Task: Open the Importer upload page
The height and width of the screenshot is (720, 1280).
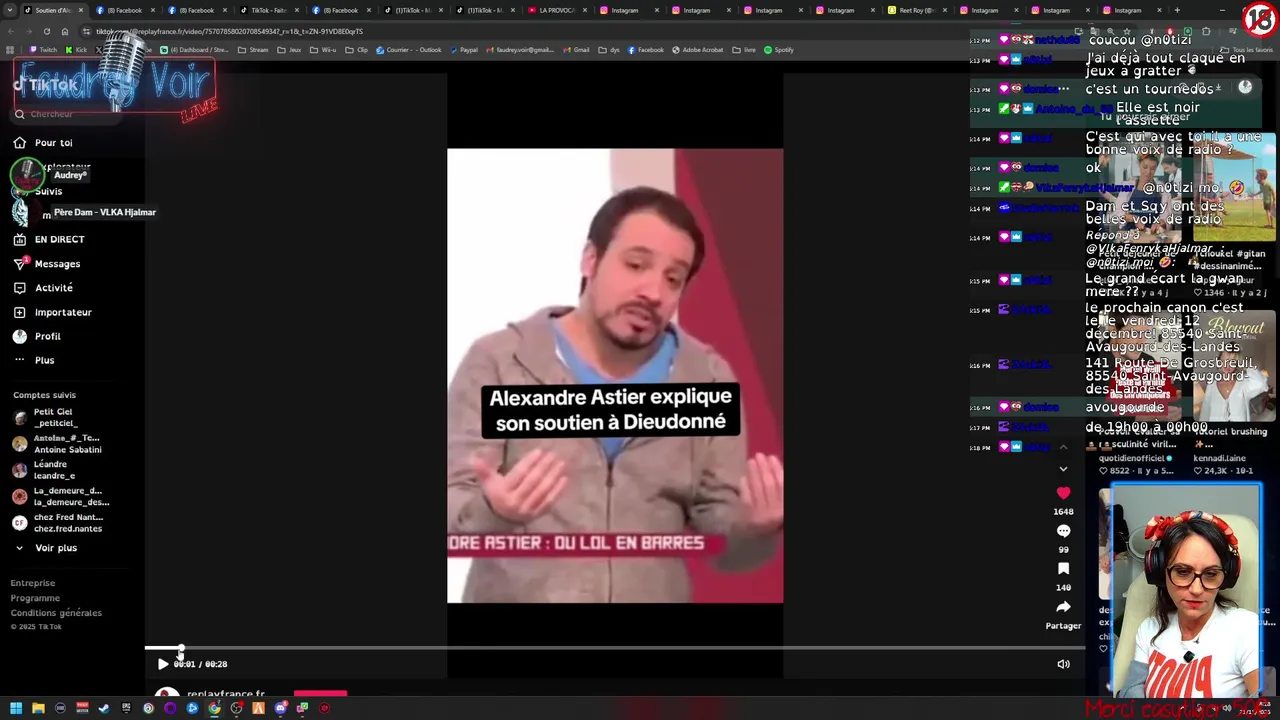Action: point(52,312)
